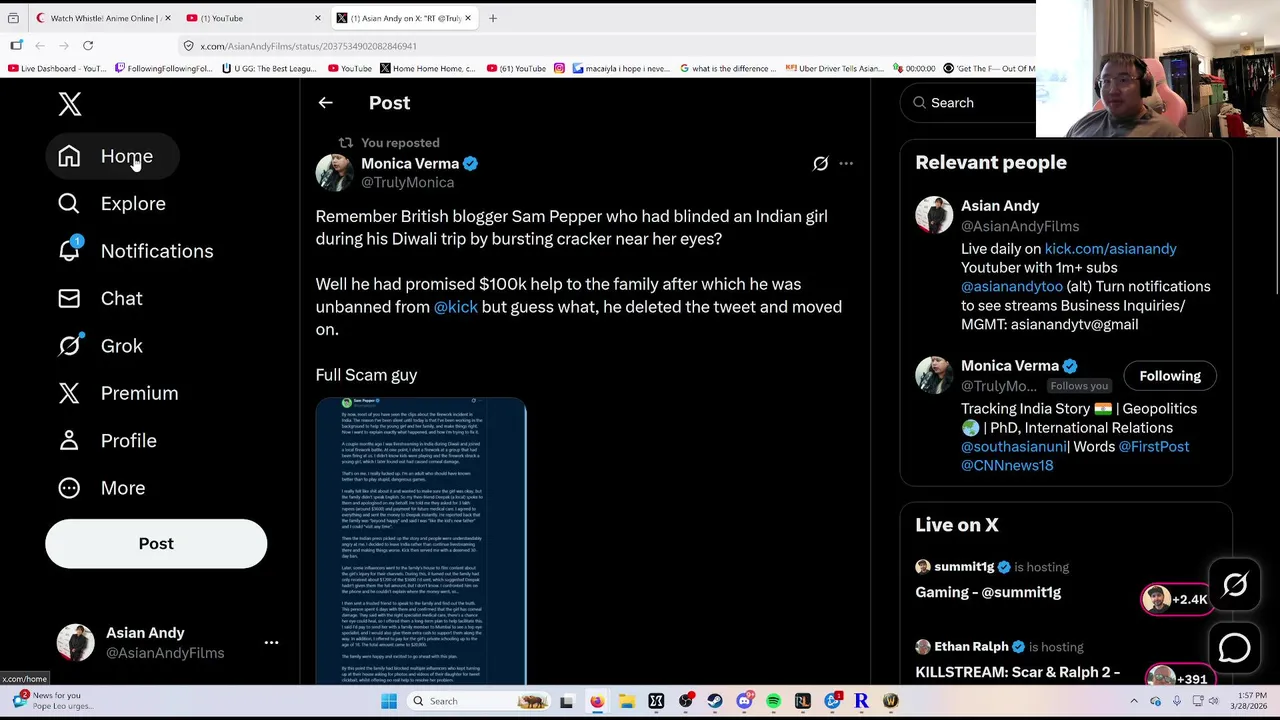Open Premium in the X sidebar
1280x720 pixels.
pyautogui.click(x=118, y=393)
